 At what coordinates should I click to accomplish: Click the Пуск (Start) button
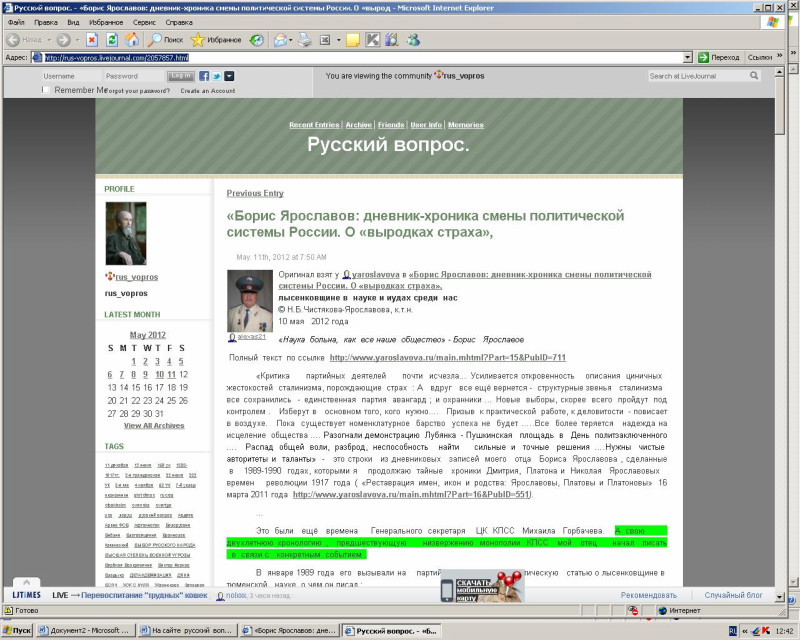point(17,631)
